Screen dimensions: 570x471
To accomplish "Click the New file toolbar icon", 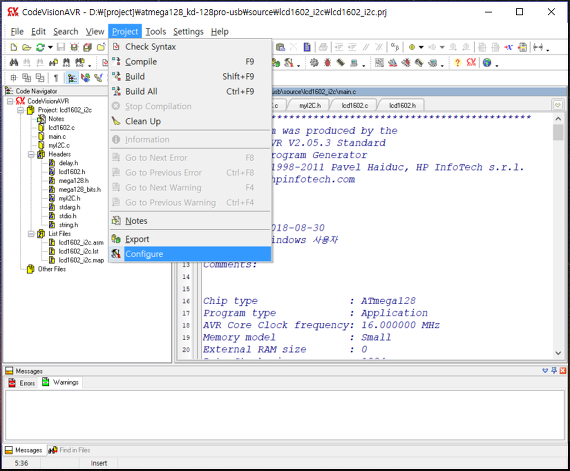I will 14,47.
